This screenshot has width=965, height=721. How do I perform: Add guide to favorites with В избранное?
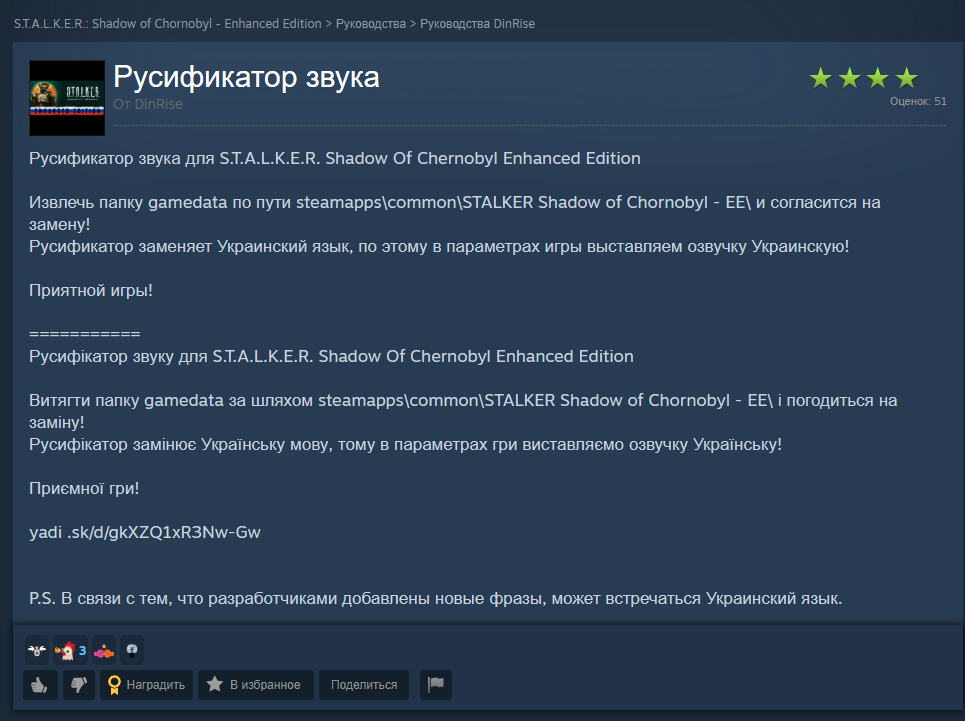256,685
